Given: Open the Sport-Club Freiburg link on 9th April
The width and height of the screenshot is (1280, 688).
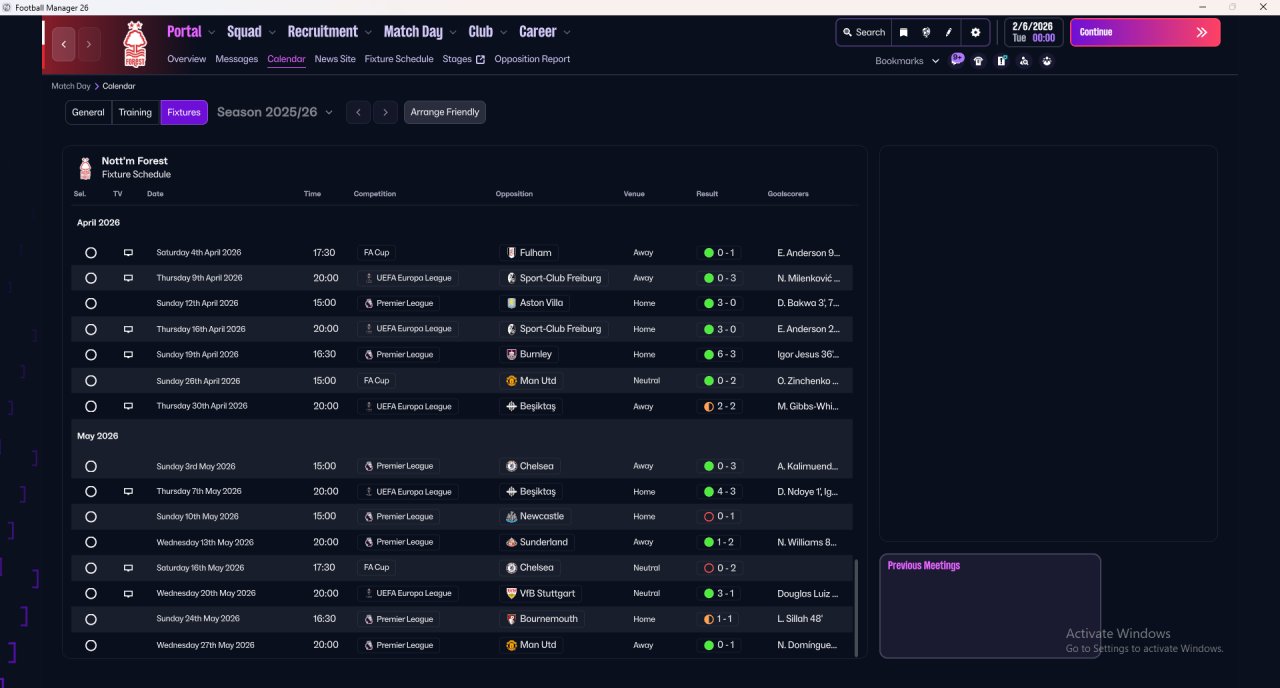Looking at the screenshot, I should click(553, 278).
